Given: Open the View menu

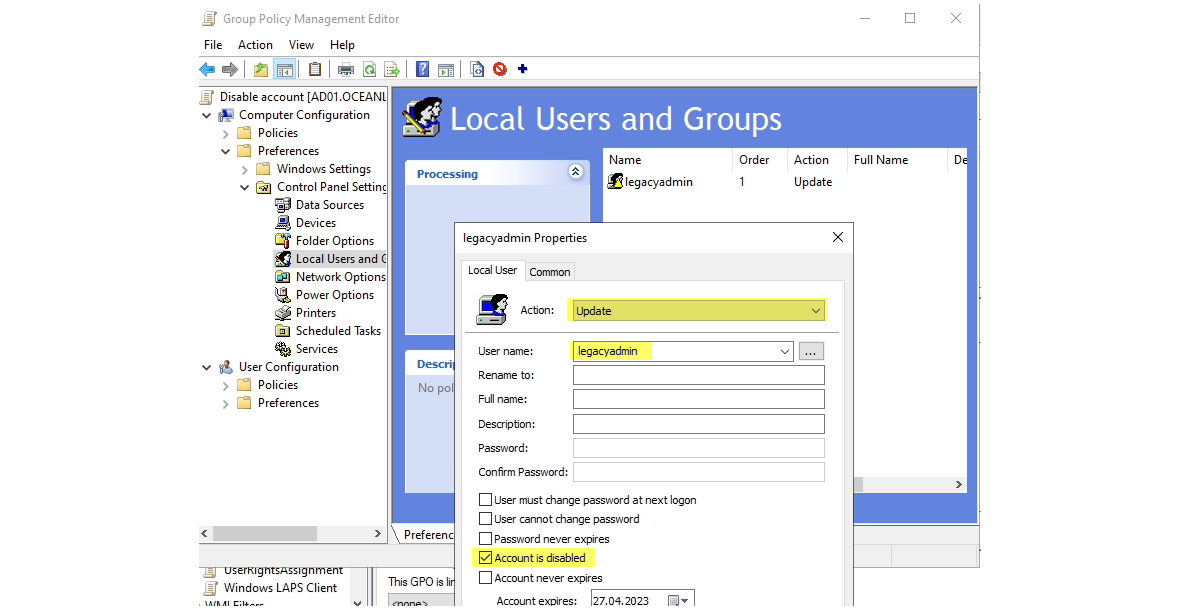Looking at the screenshot, I should pyautogui.click(x=302, y=45).
